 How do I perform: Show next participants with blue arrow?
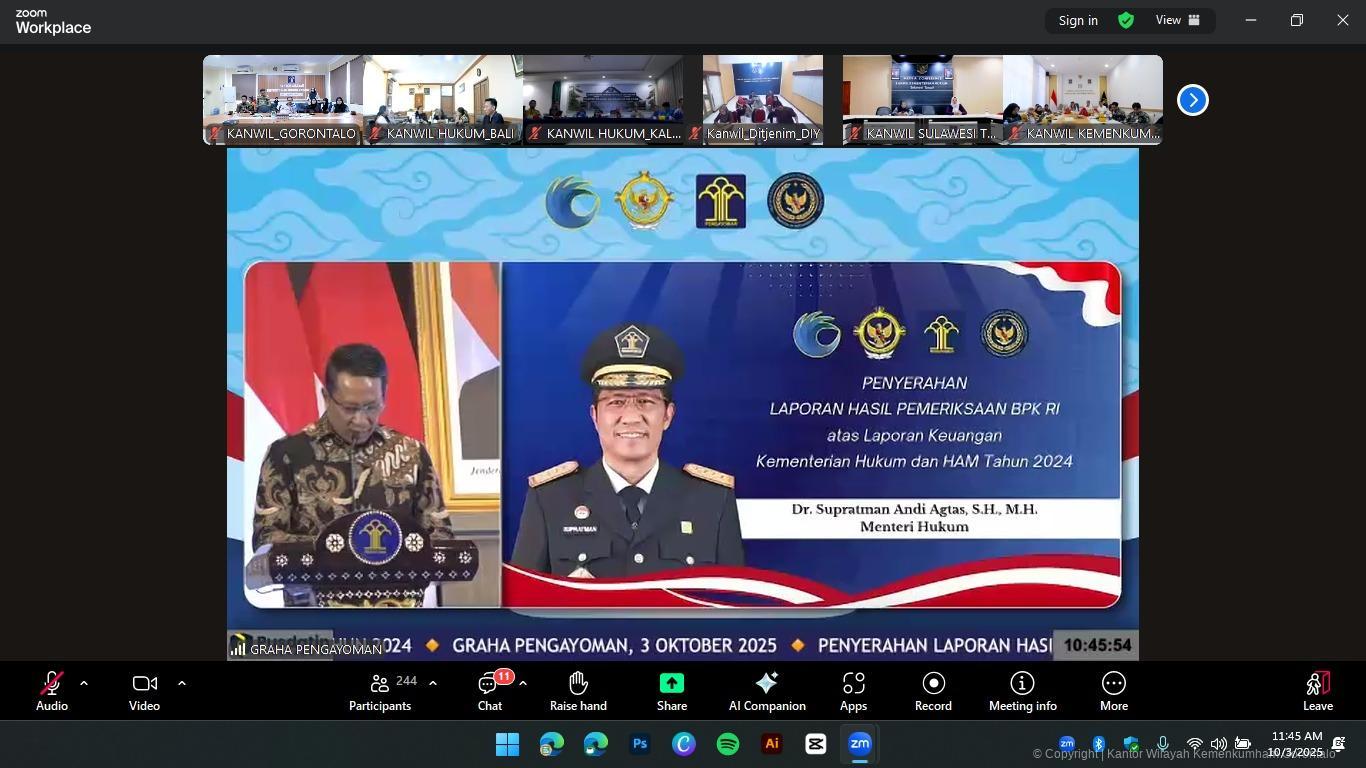pos(1192,100)
